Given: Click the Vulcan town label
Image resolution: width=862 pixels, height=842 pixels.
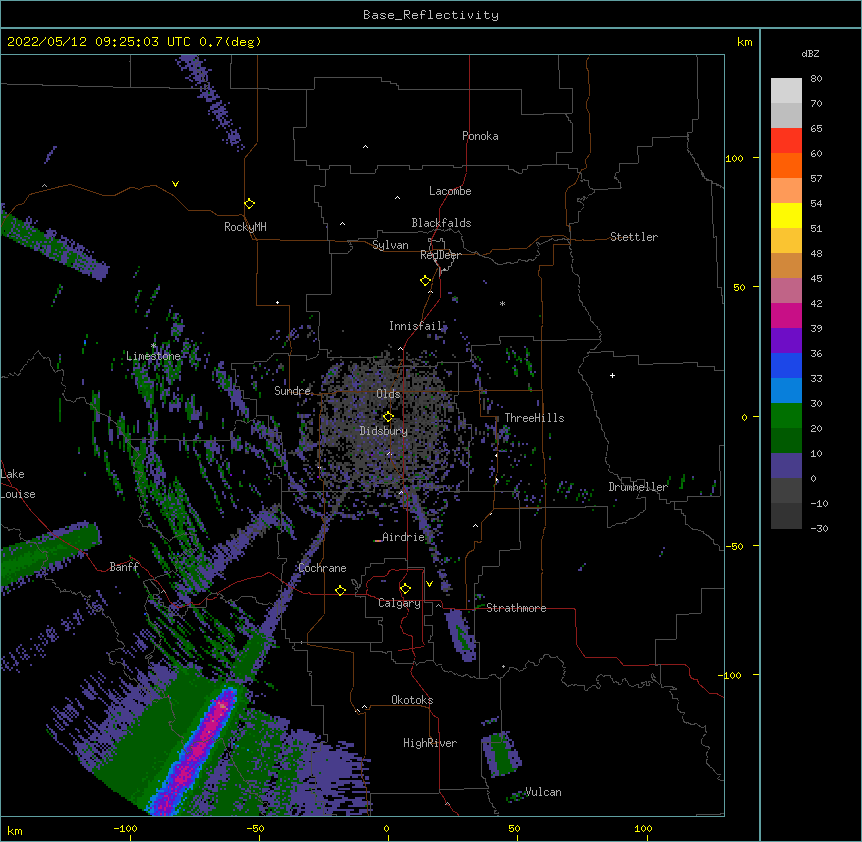Looking at the screenshot, I should point(543,792).
